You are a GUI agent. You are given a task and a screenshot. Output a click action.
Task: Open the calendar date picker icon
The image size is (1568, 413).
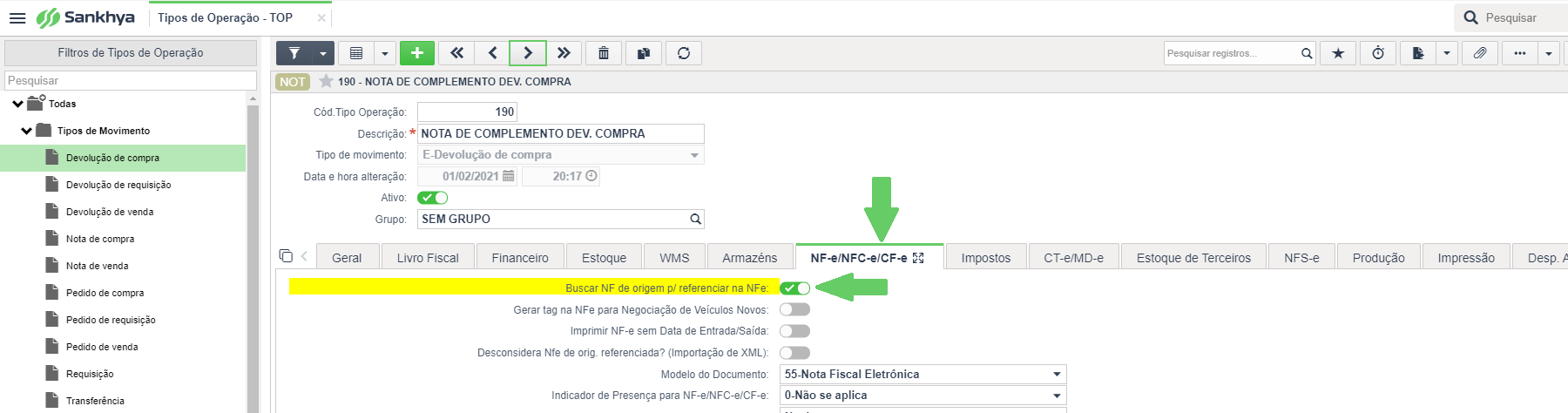[508, 176]
